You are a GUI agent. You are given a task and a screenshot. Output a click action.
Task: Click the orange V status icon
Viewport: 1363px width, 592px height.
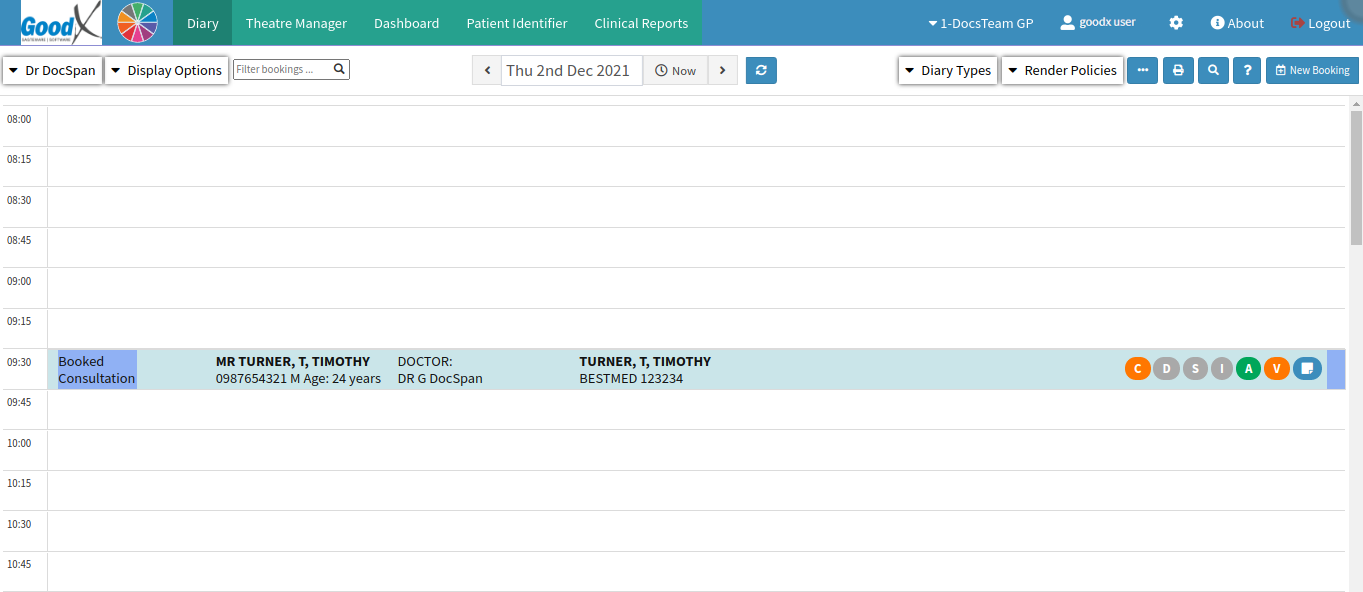pos(1276,369)
